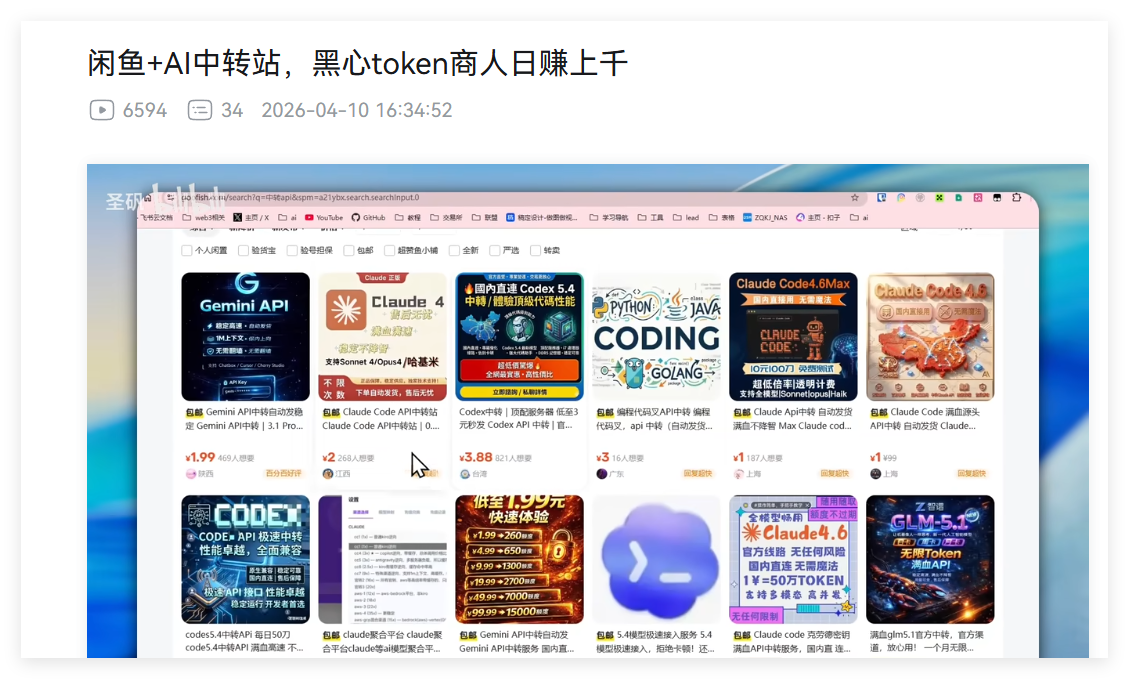Screen dimensions: 1129x679
Task: Check the 超赞鱼小铺 filter checkbox
Action: (x=390, y=251)
